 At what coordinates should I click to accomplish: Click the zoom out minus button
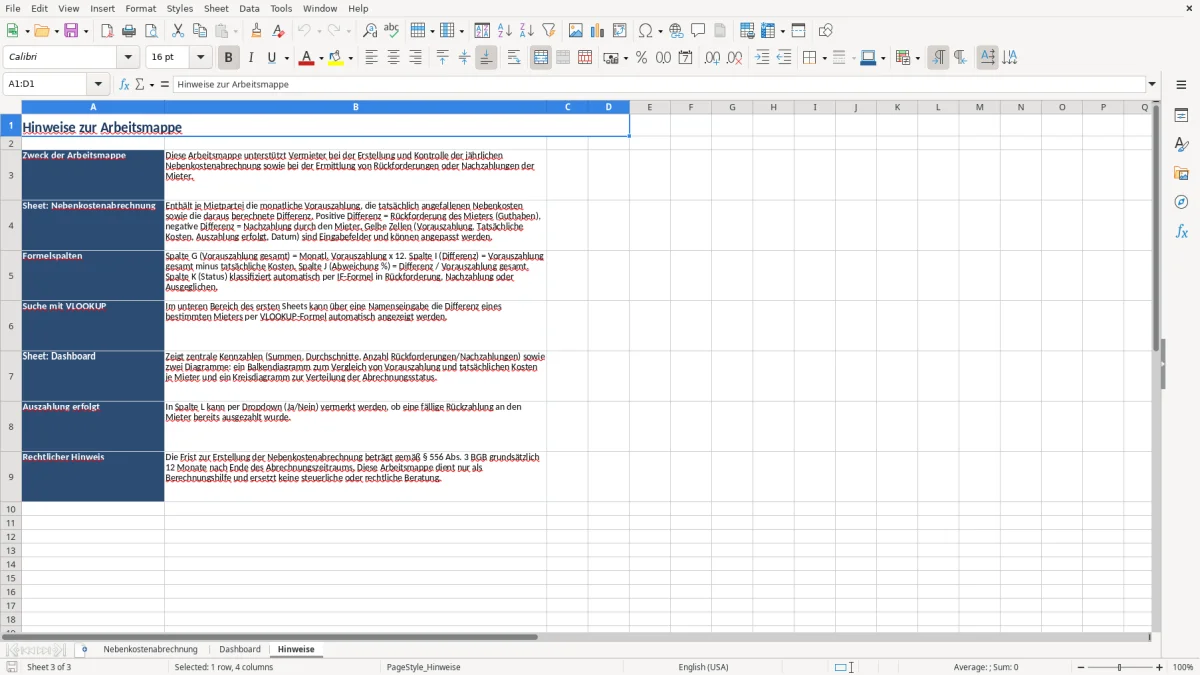click(1081, 667)
